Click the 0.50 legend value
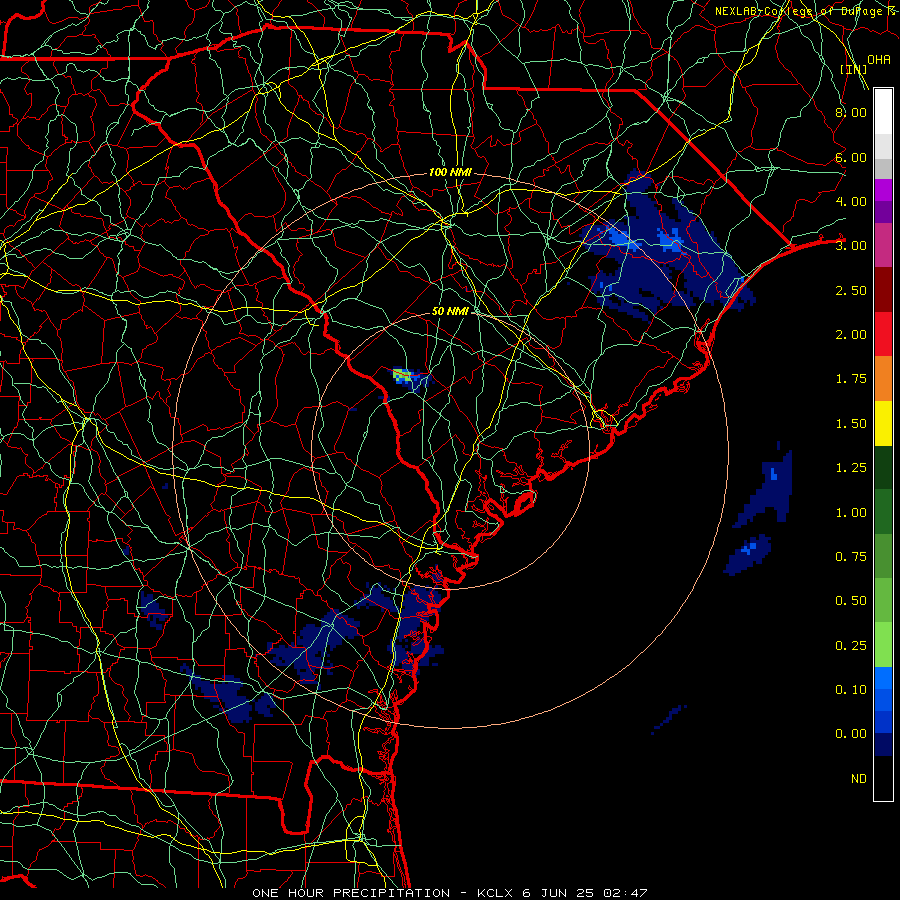 click(x=851, y=601)
